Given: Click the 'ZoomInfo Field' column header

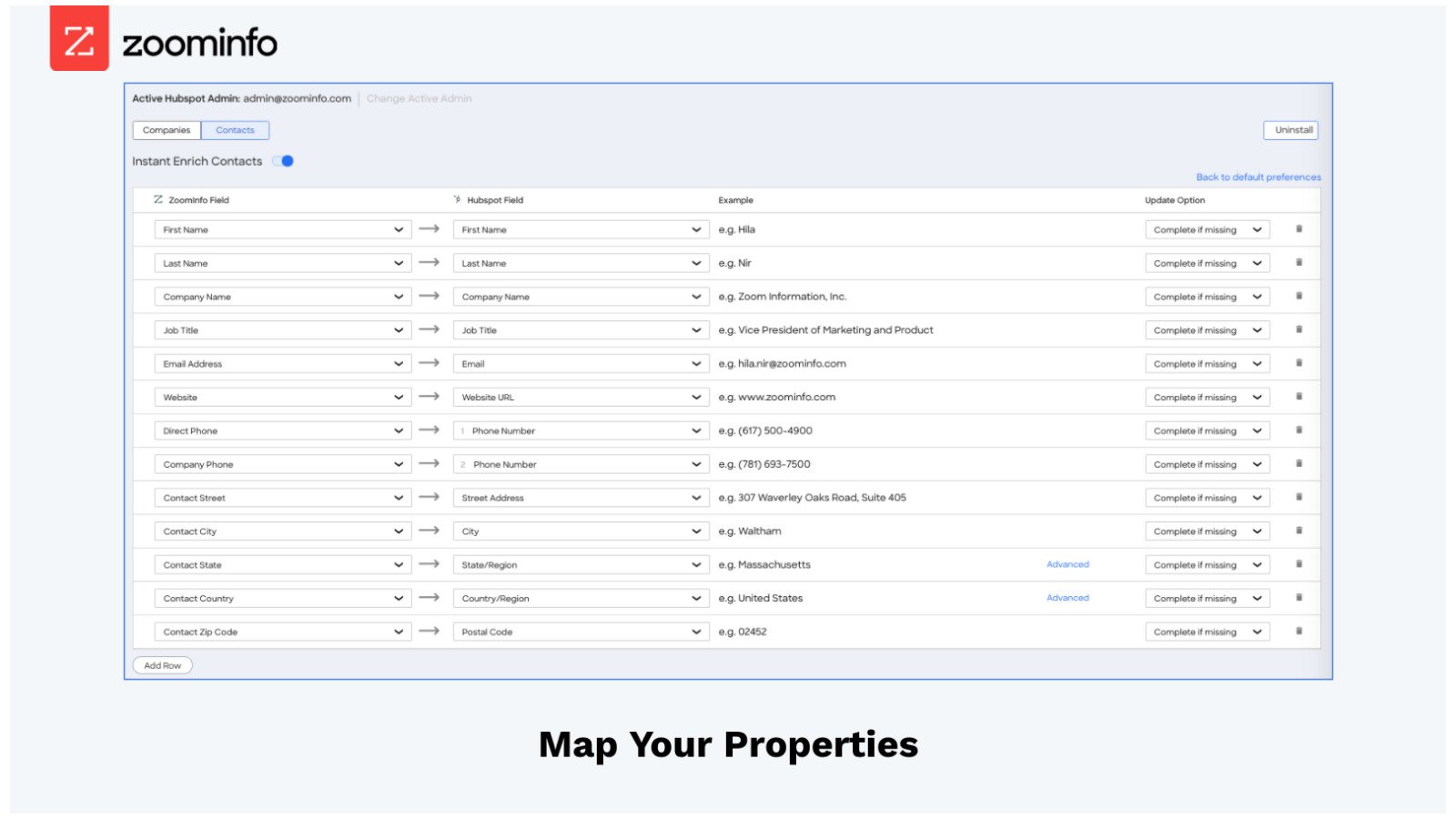Looking at the screenshot, I should (x=198, y=200).
